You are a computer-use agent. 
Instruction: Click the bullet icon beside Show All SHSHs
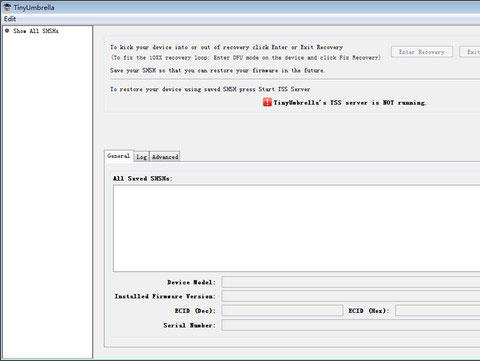click(x=7, y=31)
